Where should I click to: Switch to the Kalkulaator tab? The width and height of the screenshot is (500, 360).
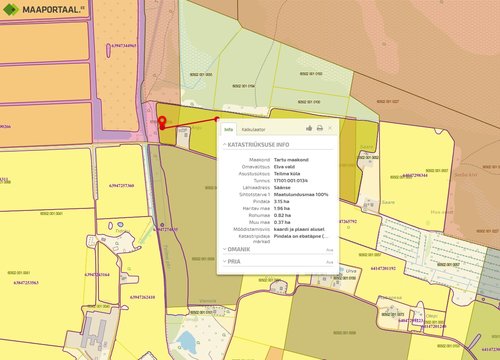(253, 129)
